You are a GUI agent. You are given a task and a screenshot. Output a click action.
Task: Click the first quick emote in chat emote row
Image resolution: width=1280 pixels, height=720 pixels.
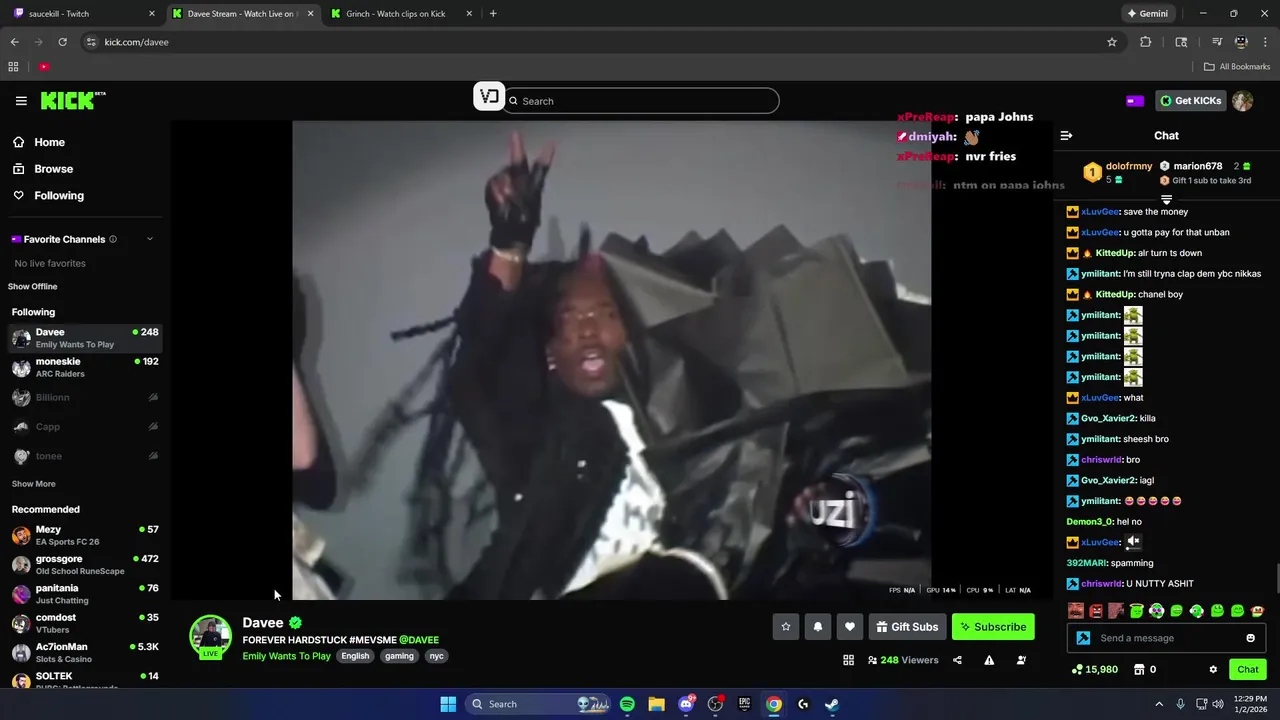1076,610
